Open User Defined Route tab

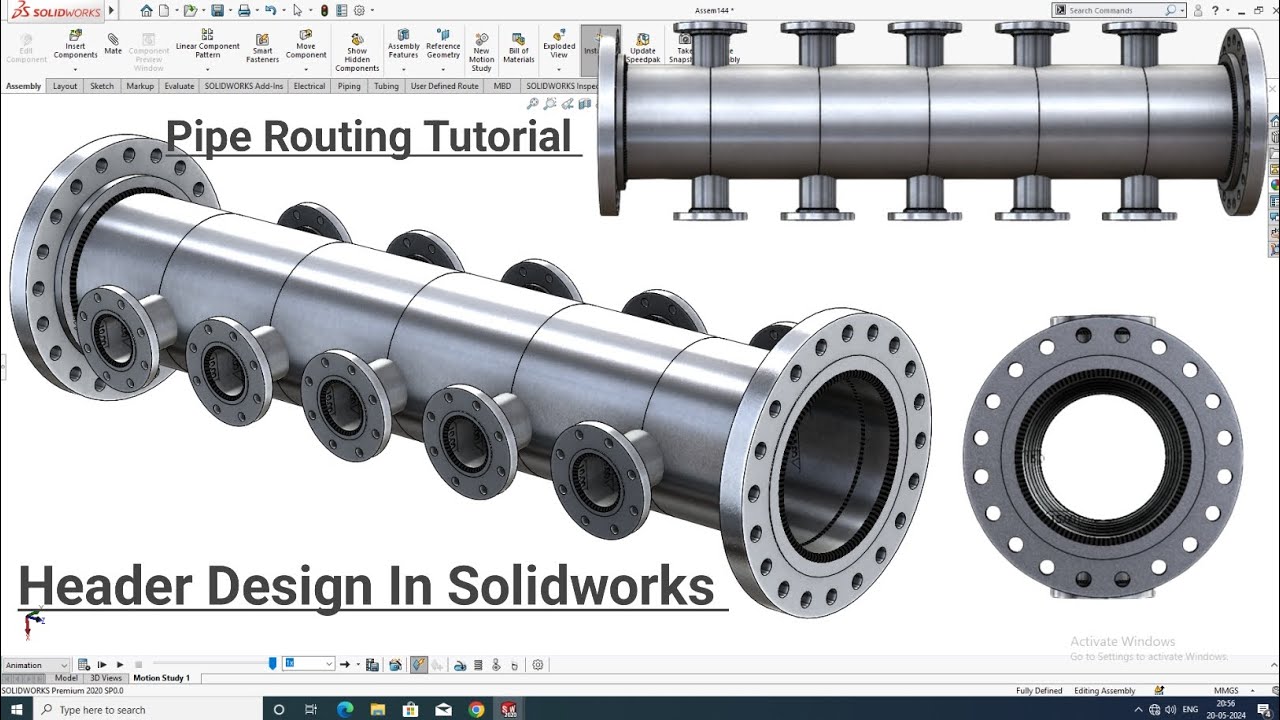(444, 86)
